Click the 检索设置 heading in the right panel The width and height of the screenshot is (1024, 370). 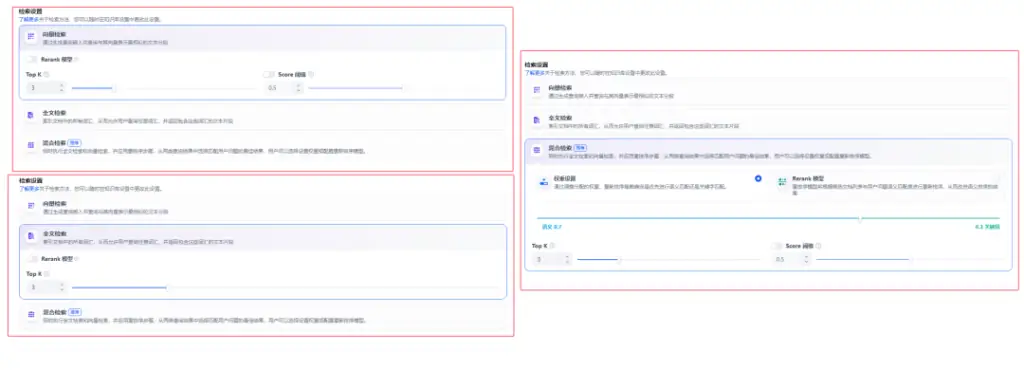coord(536,65)
